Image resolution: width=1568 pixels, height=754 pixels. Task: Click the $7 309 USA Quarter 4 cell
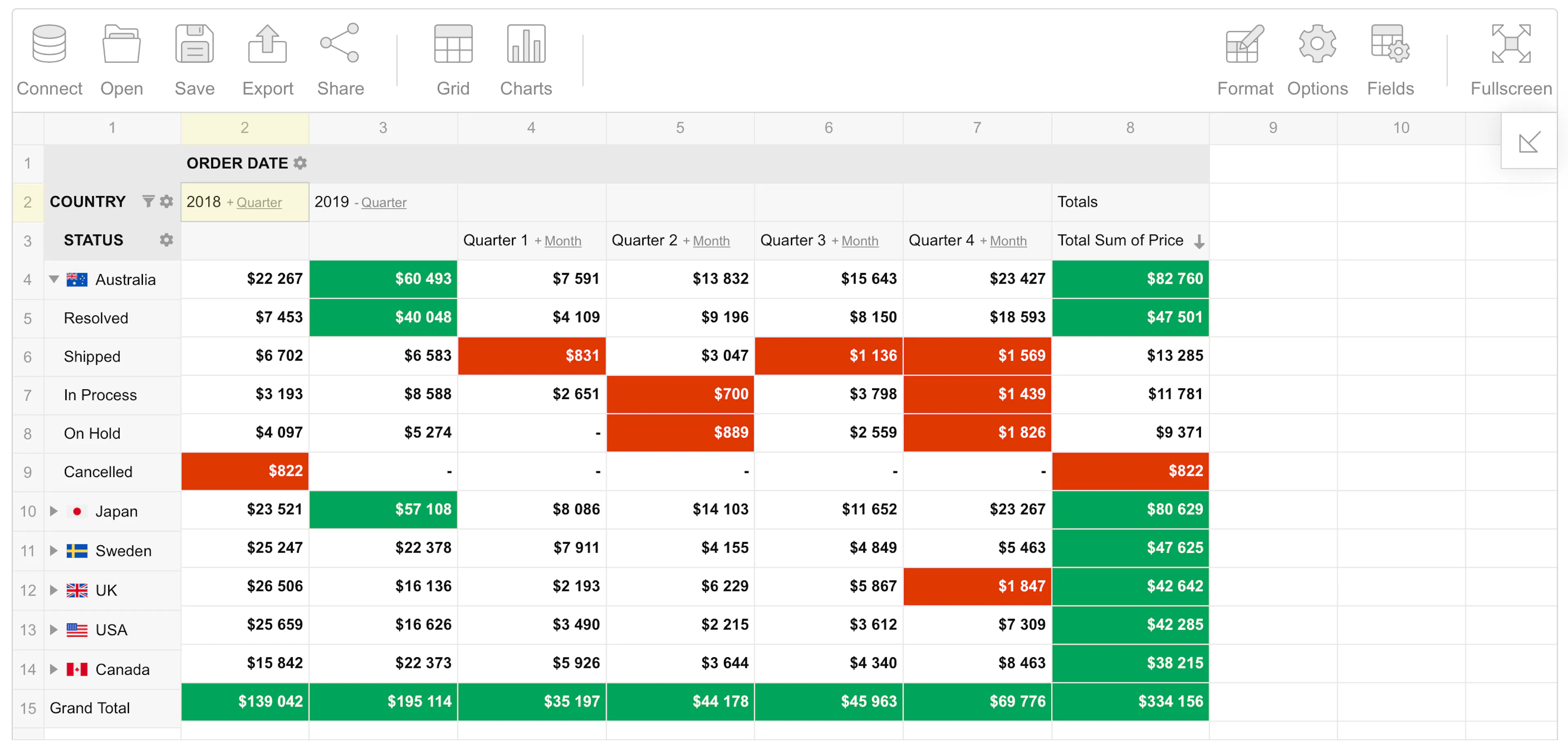978,624
